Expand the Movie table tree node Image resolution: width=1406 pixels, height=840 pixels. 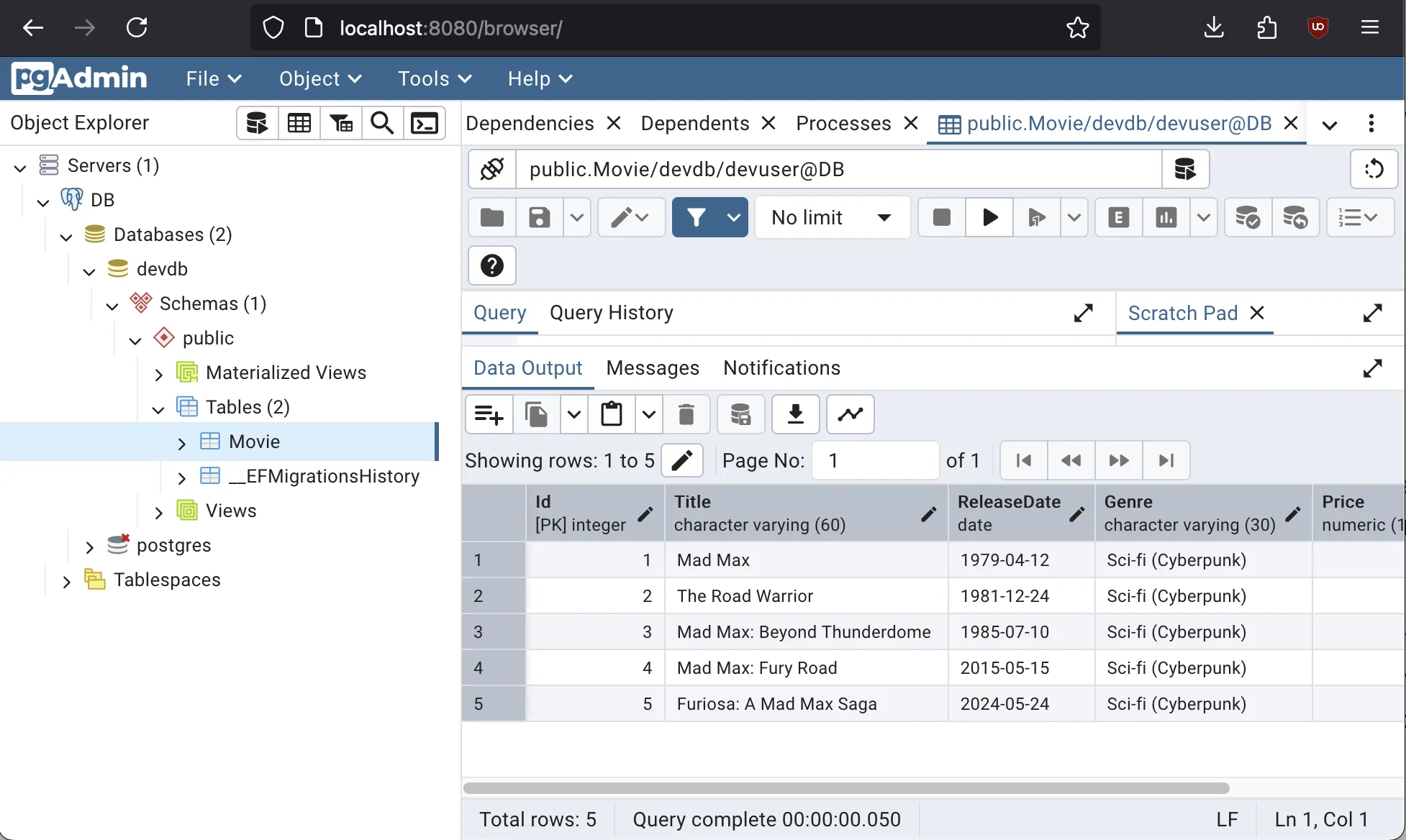(181, 442)
